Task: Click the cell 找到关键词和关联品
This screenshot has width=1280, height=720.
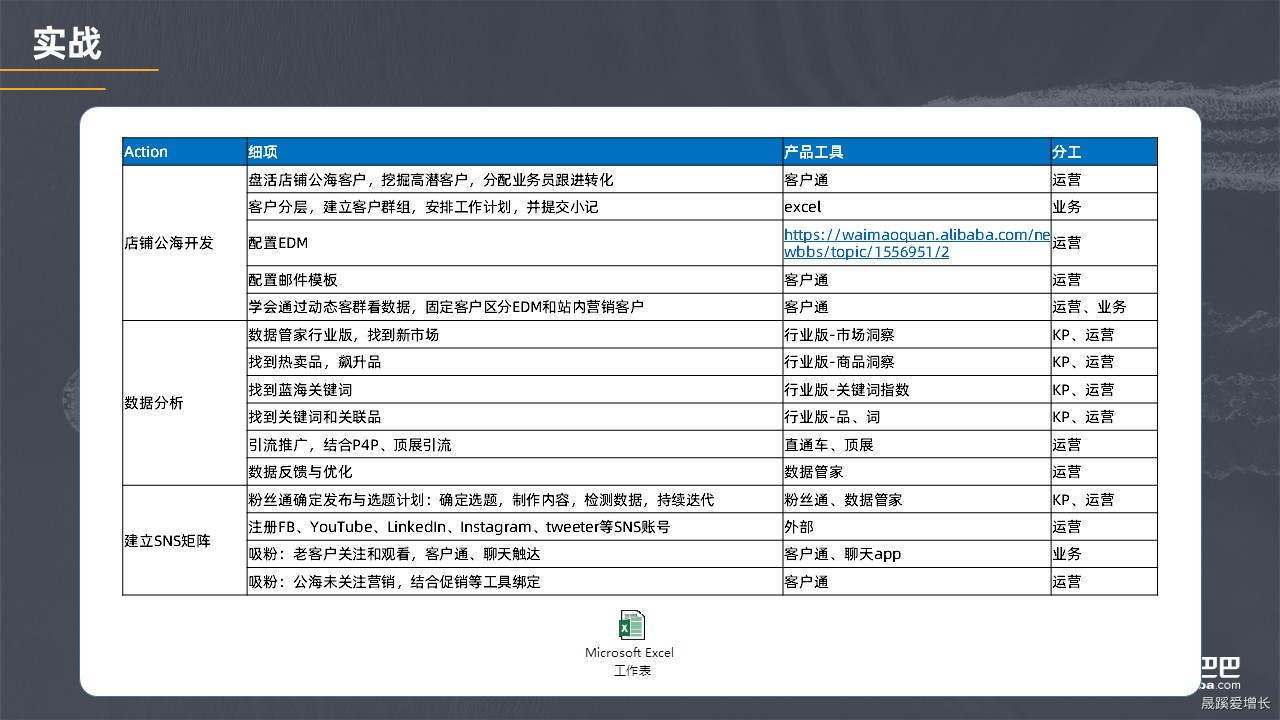Action: 514,417
